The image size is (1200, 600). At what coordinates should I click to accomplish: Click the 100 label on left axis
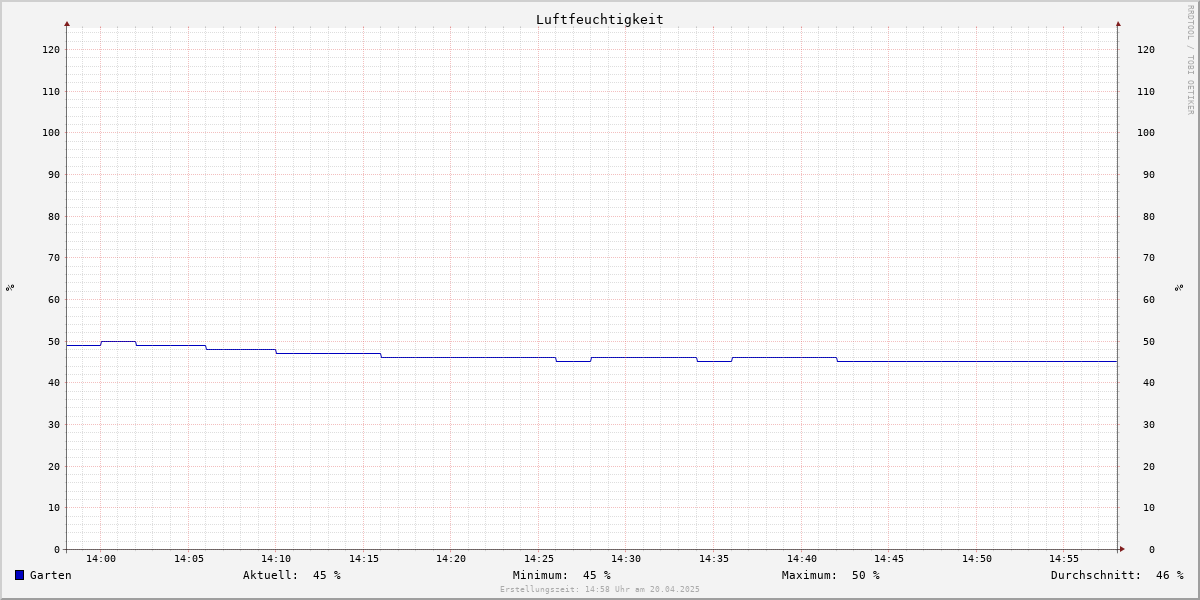coord(51,133)
